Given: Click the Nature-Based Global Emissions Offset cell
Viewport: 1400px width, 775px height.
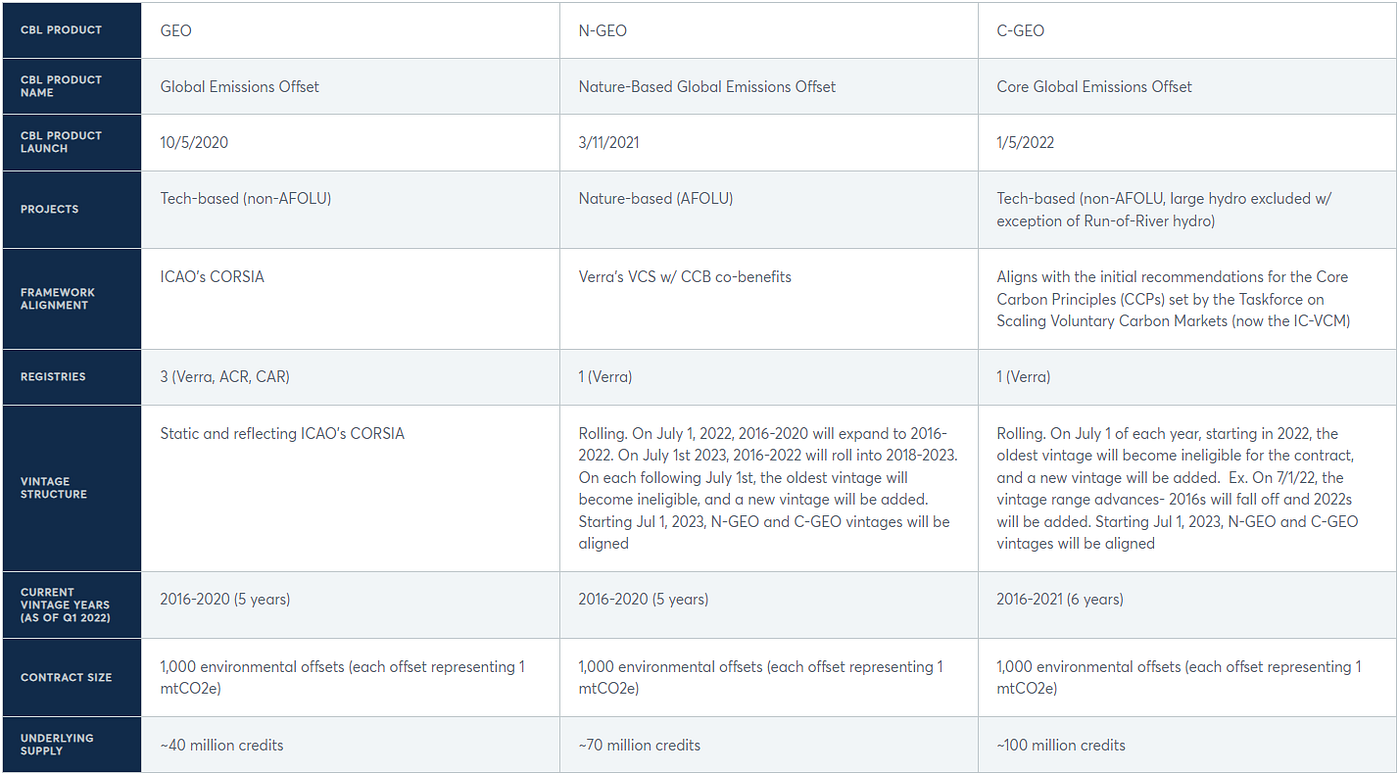Looking at the screenshot, I should click(x=769, y=86).
